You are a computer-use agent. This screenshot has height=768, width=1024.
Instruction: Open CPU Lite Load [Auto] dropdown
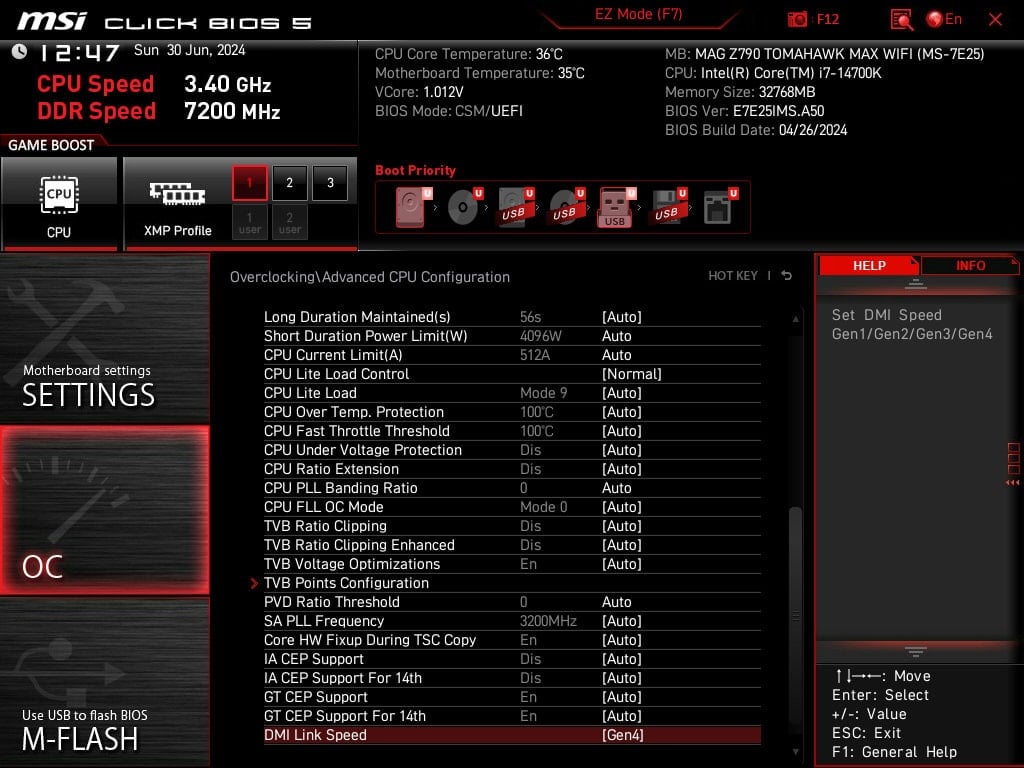coord(622,393)
